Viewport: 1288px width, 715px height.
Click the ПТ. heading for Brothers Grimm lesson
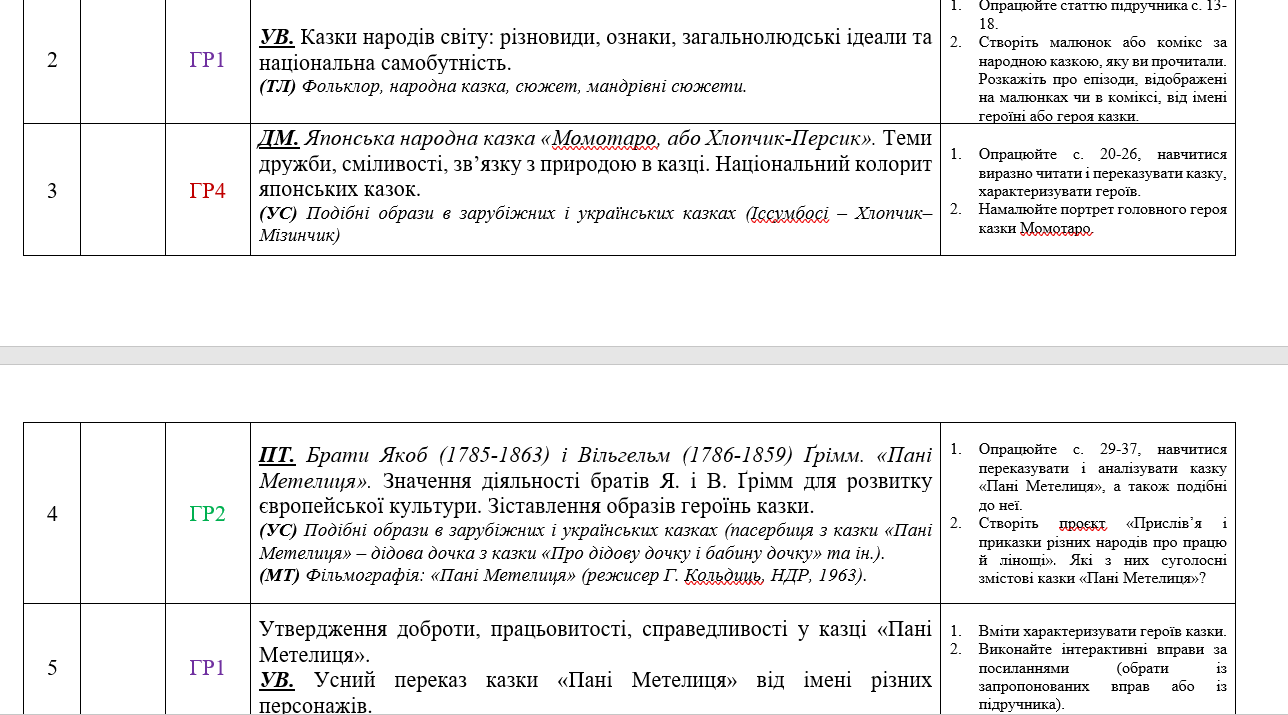tap(277, 455)
